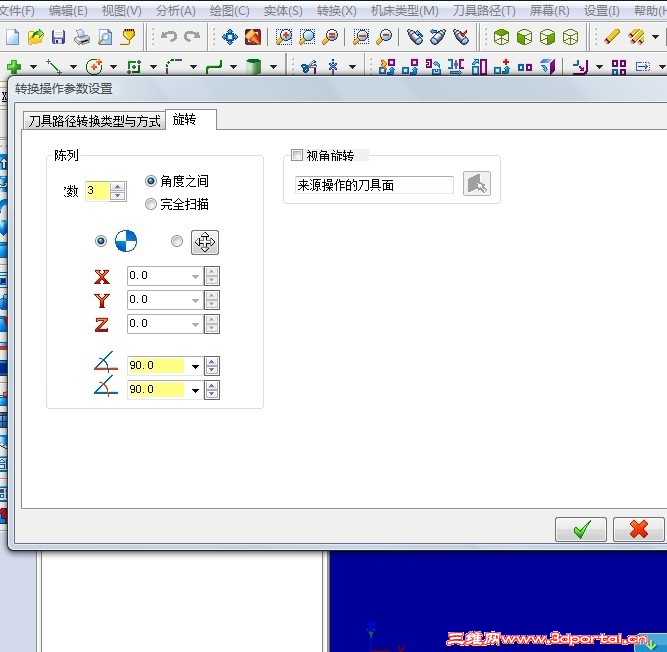The height and width of the screenshot is (652, 667).
Task: Select the line drawing tool icon
Action: point(54,66)
